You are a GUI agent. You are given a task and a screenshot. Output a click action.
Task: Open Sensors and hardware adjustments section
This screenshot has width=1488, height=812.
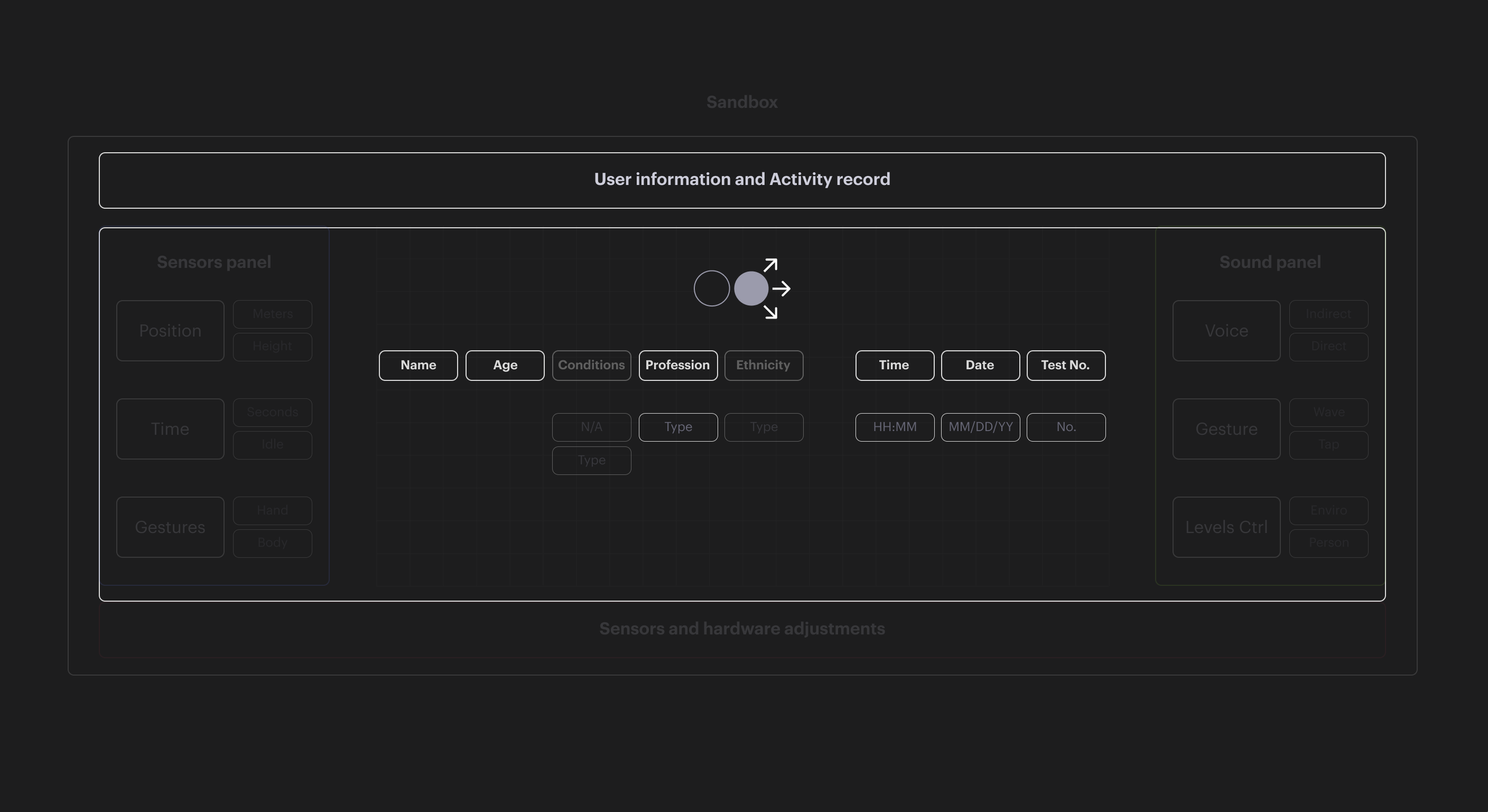[742, 629]
